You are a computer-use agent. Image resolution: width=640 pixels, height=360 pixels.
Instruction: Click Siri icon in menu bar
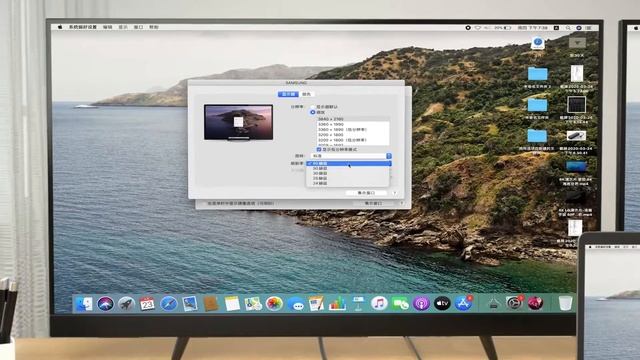click(x=578, y=28)
